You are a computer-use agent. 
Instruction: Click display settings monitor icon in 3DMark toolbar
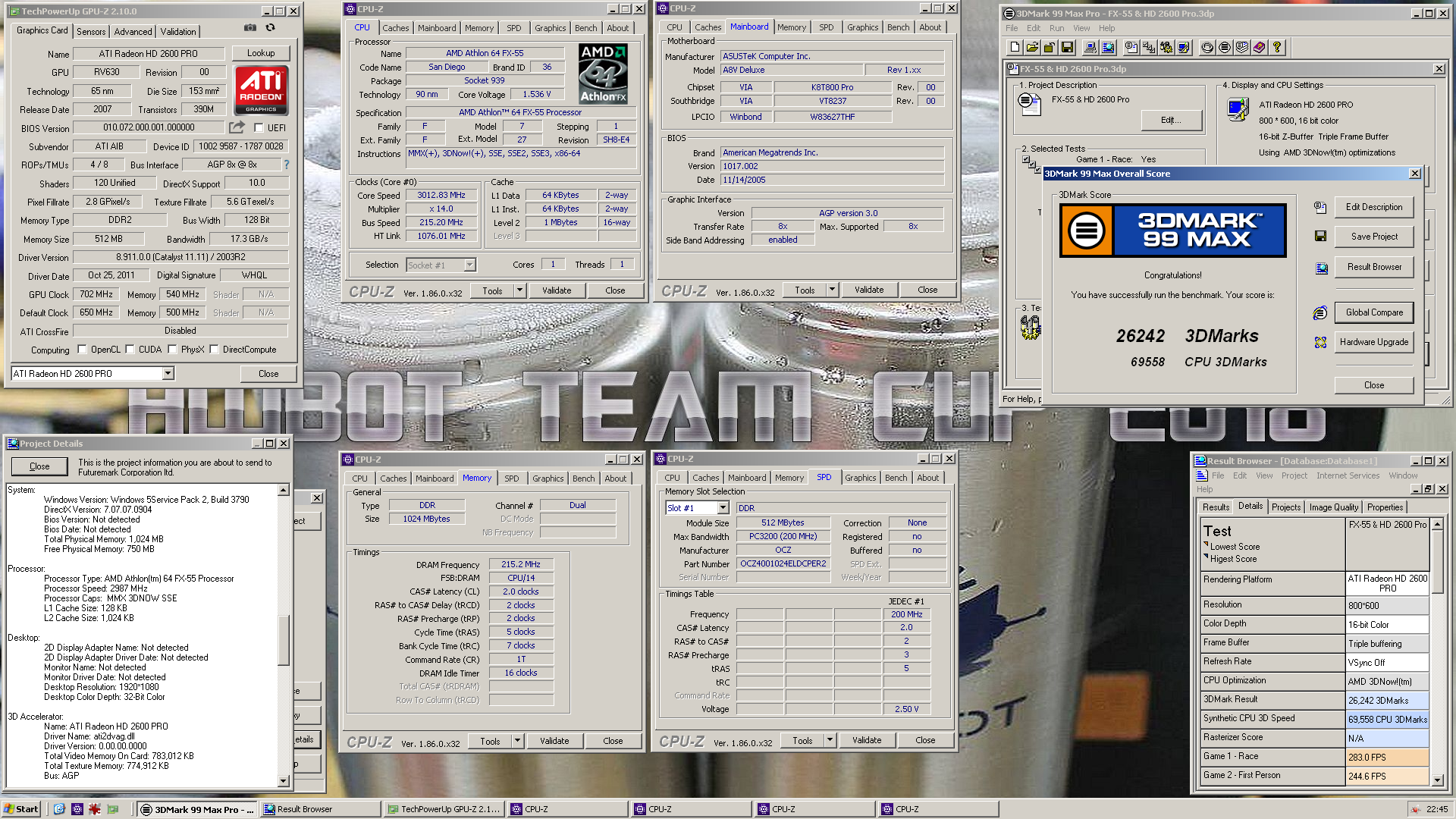(x=1184, y=48)
